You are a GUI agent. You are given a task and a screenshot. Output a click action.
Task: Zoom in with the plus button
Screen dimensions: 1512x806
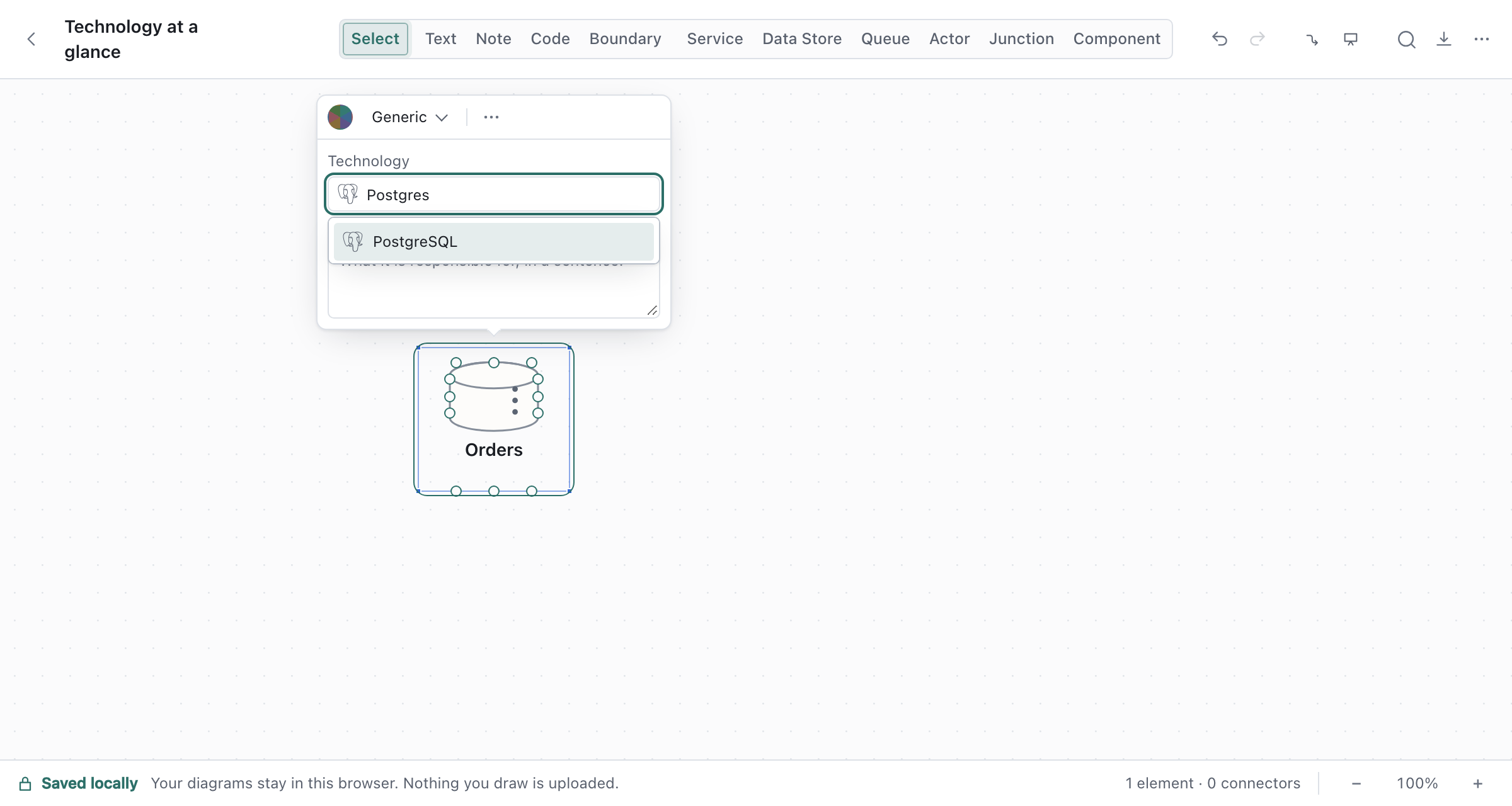(1478, 783)
